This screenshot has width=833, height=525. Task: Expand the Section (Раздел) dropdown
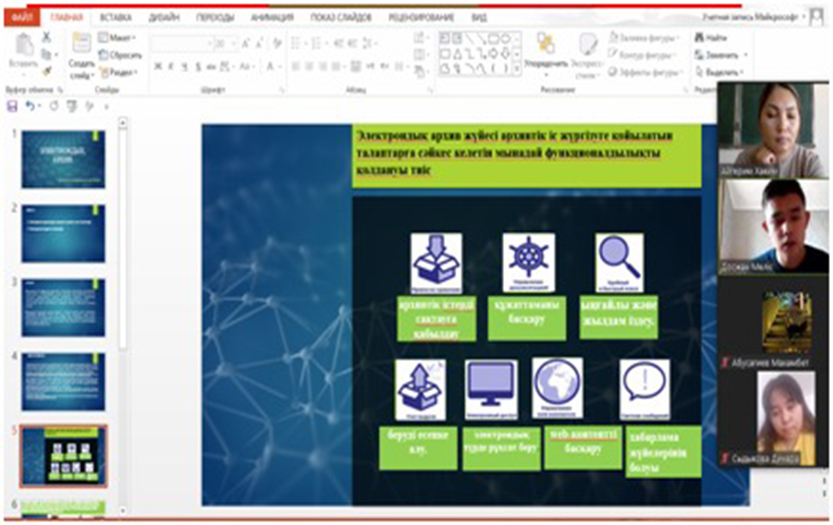(x=122, y=73)
